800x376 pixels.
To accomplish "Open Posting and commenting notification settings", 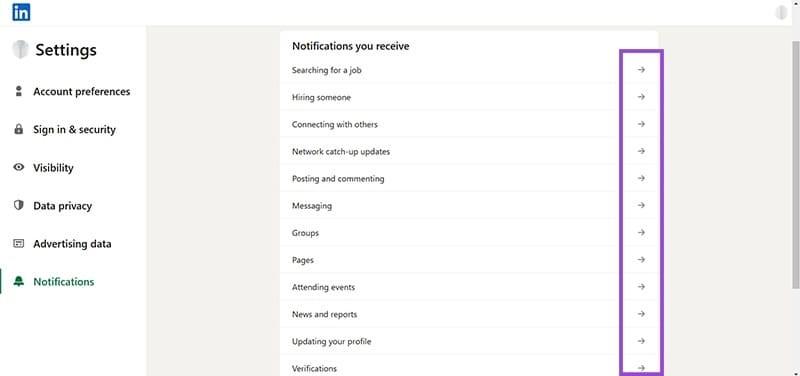I will (x=468, y=179).
